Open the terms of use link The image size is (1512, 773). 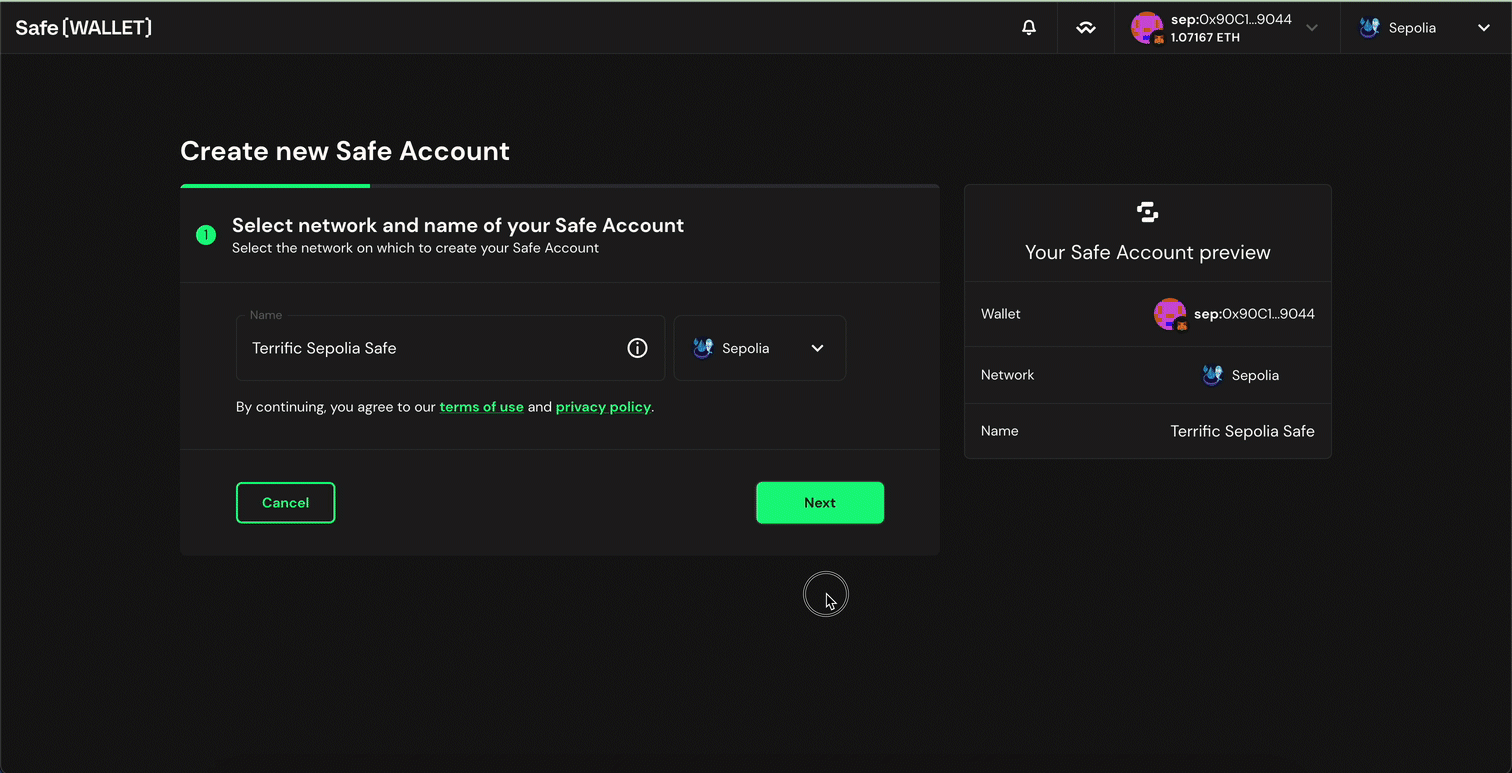pos(482,407)
